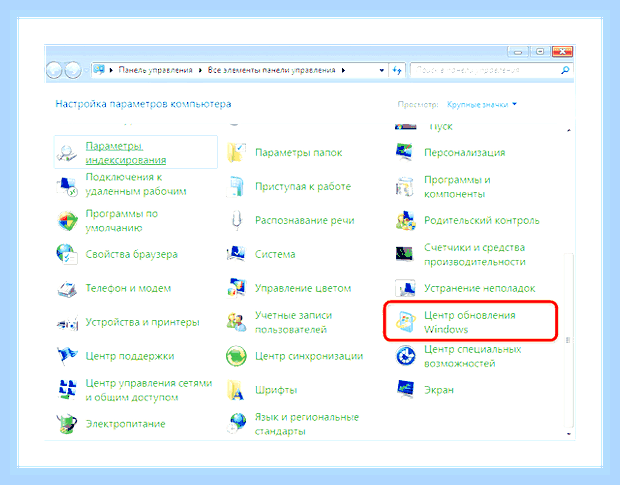This screenshot has height=485, width=620.
Task: Click Распознавание речи text label
Action: pos(304,221)
